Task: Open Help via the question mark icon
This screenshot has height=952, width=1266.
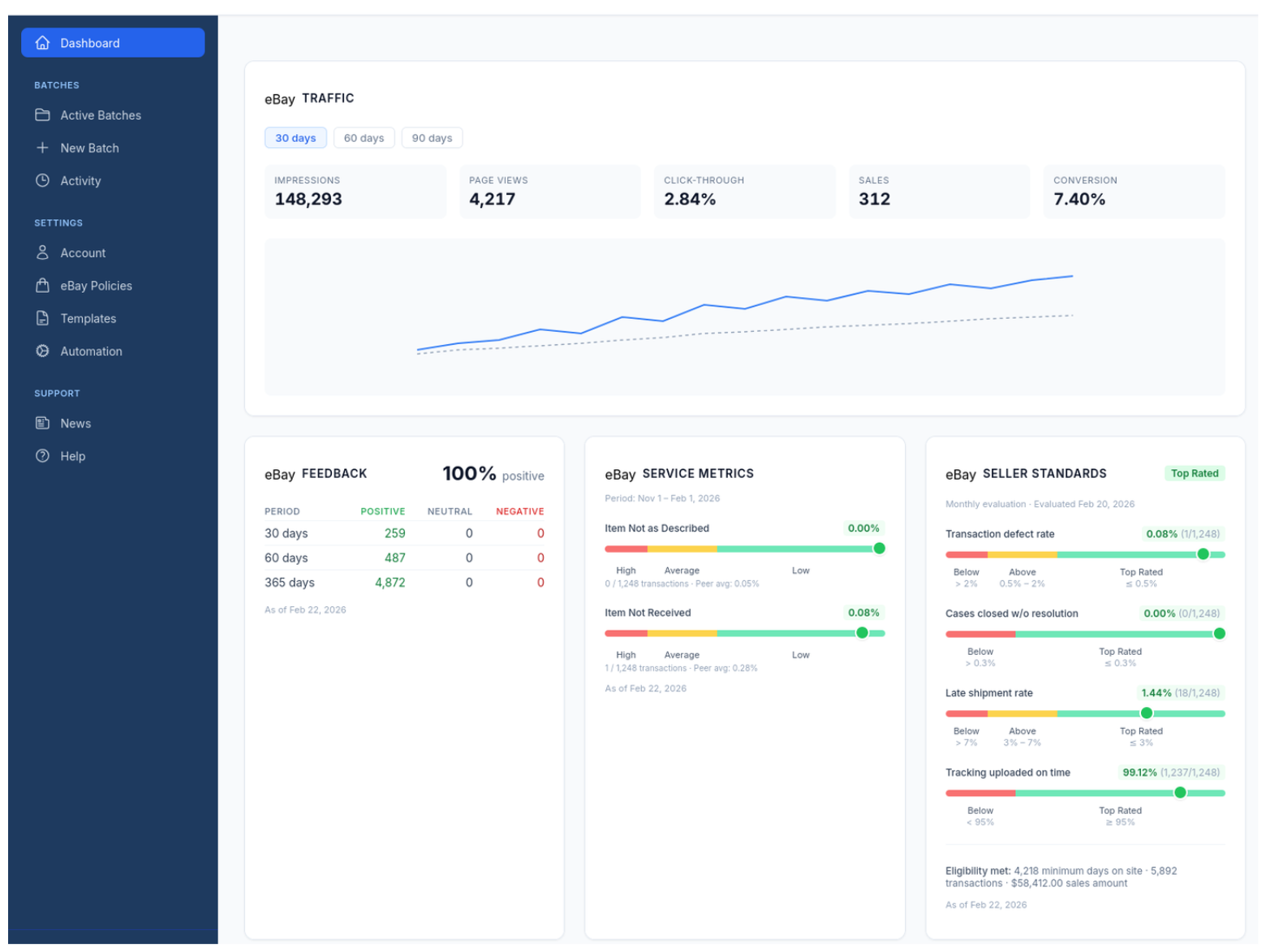Action: tap(42, 456)
